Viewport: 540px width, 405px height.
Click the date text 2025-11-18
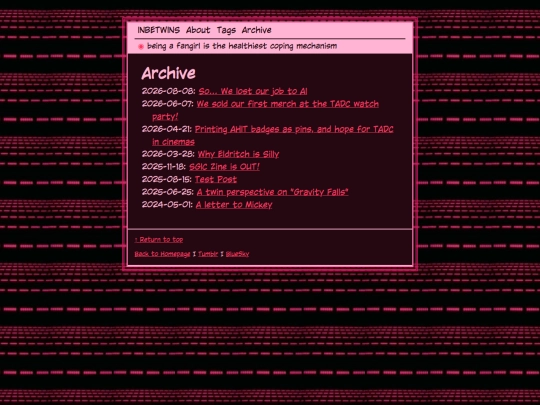164,167
